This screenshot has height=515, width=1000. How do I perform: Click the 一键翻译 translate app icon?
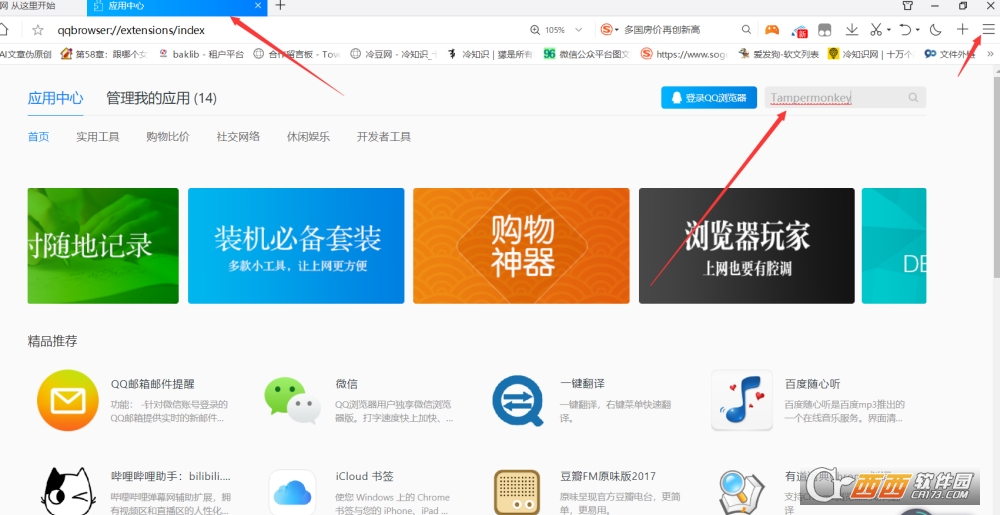coord(518,400)
